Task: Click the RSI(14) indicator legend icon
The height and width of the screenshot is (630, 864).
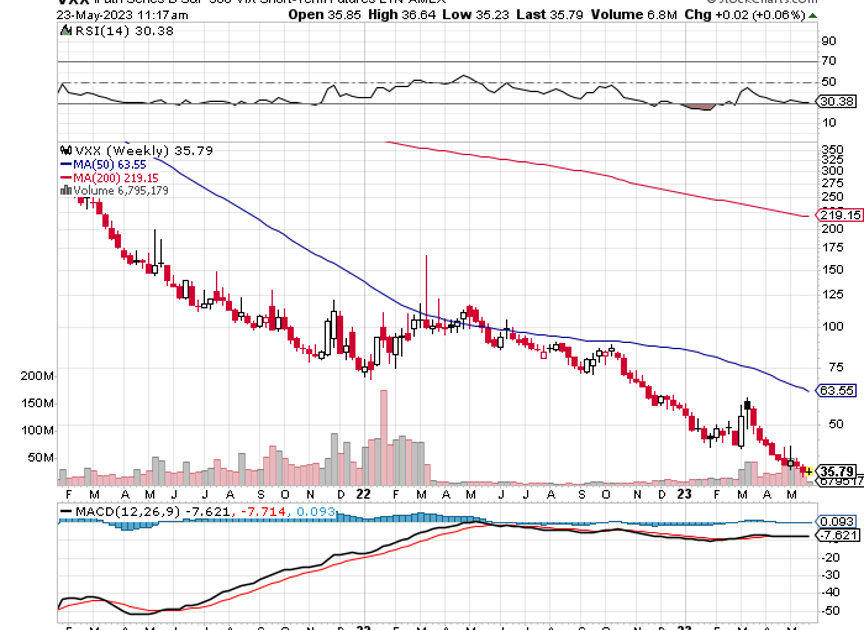Action: 66,30
